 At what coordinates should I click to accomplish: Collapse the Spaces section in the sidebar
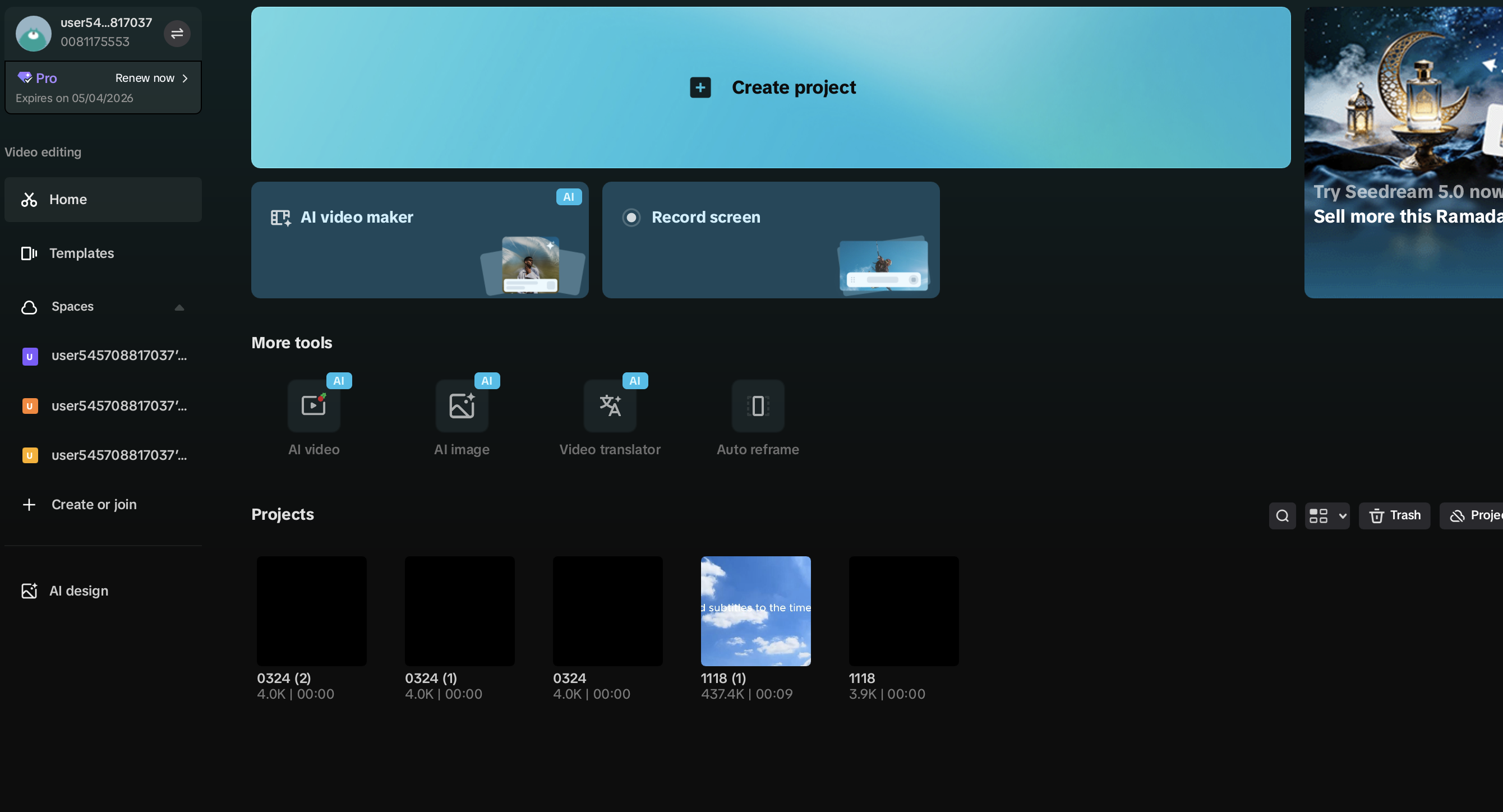178,307
